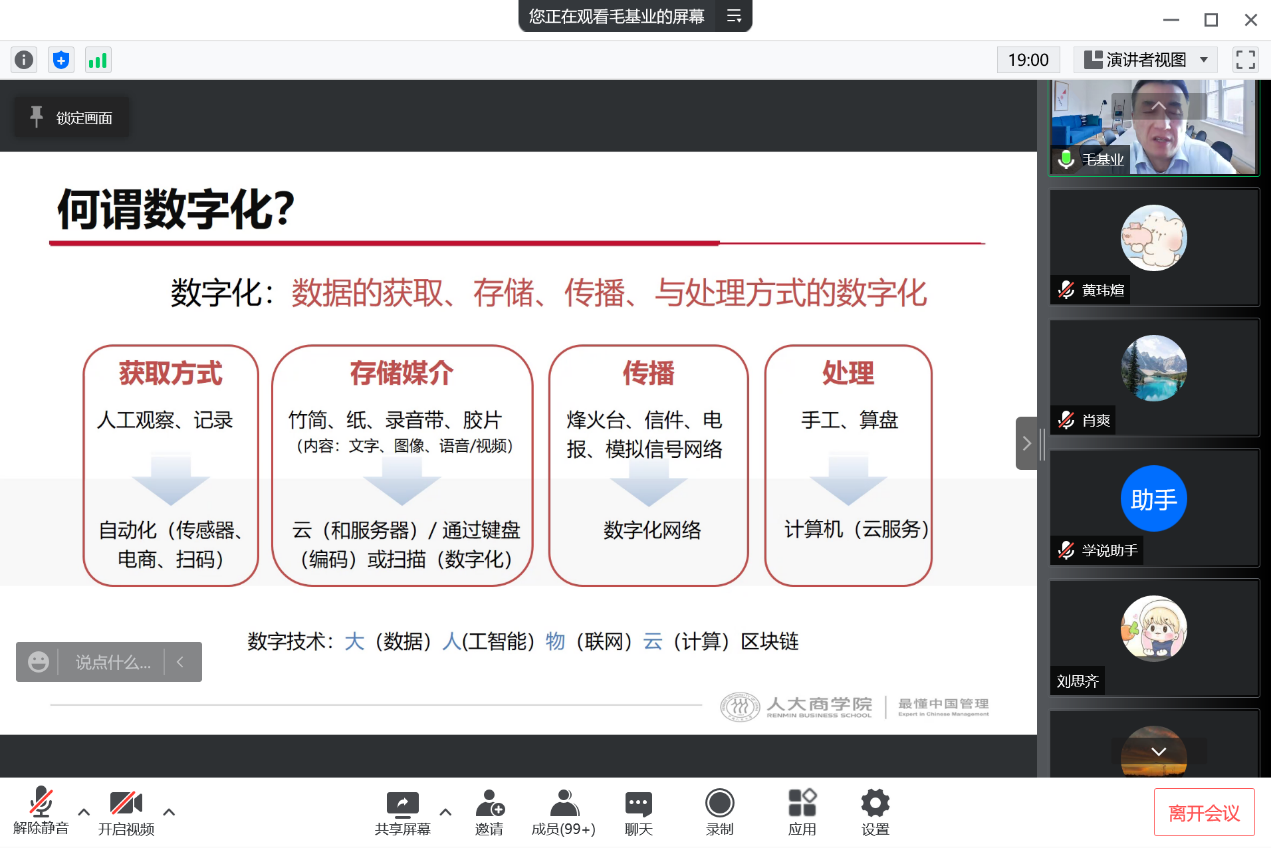Open the 演讲者视图 view selector dropdown
Screen dimensions: 1271x848
click(1143, 59)
